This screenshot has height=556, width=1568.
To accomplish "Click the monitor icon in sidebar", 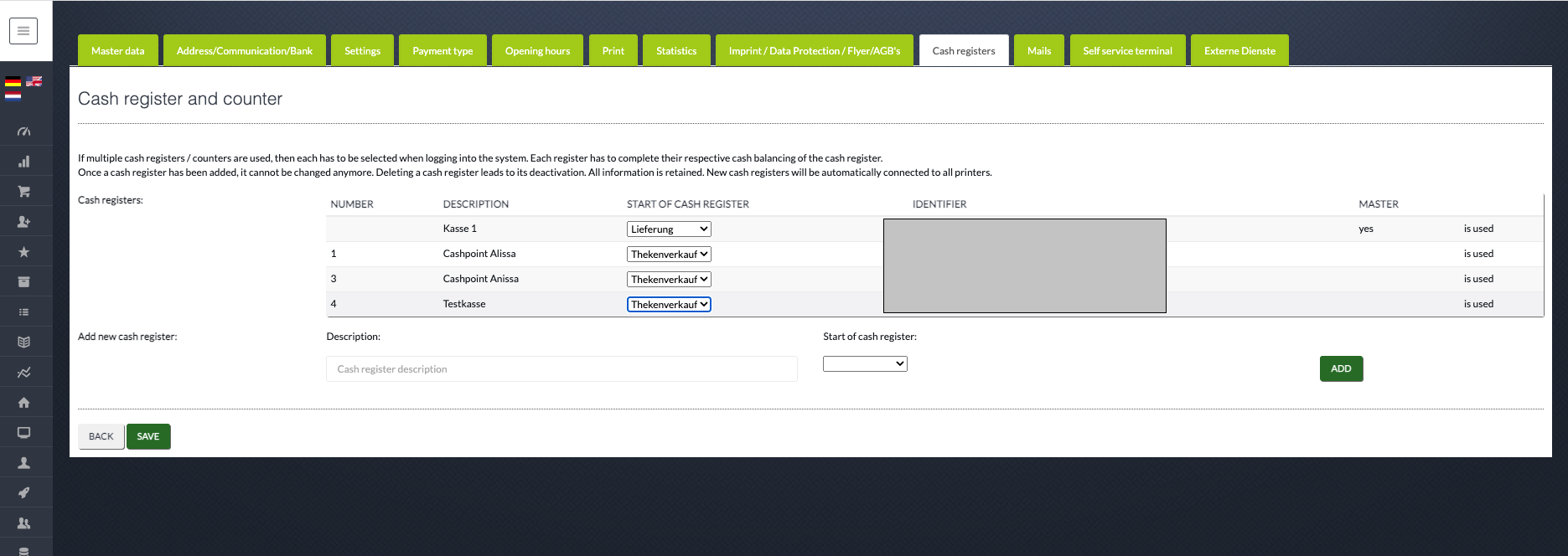I will coord(23,433).
